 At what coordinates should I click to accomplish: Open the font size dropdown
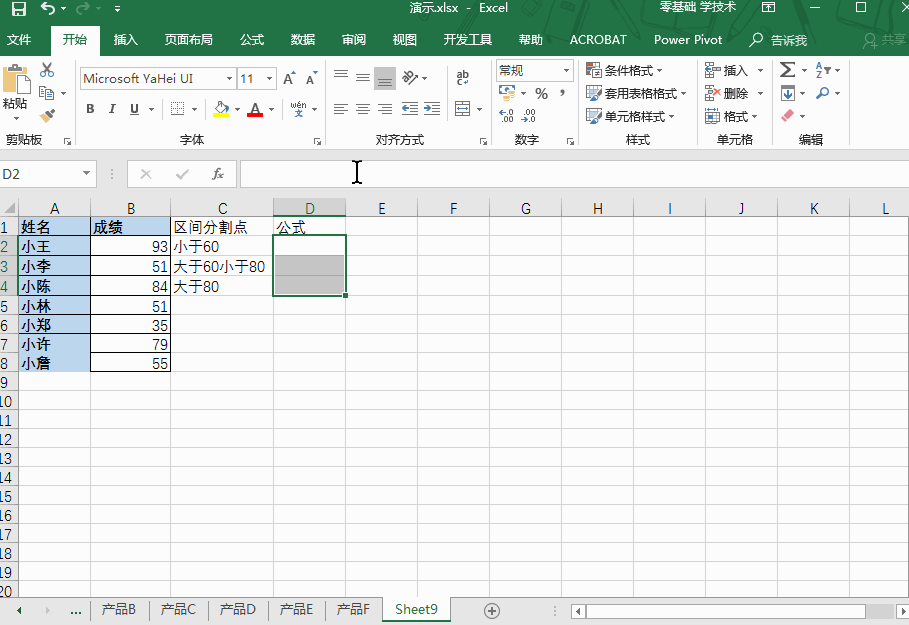[x=270, y=78]
